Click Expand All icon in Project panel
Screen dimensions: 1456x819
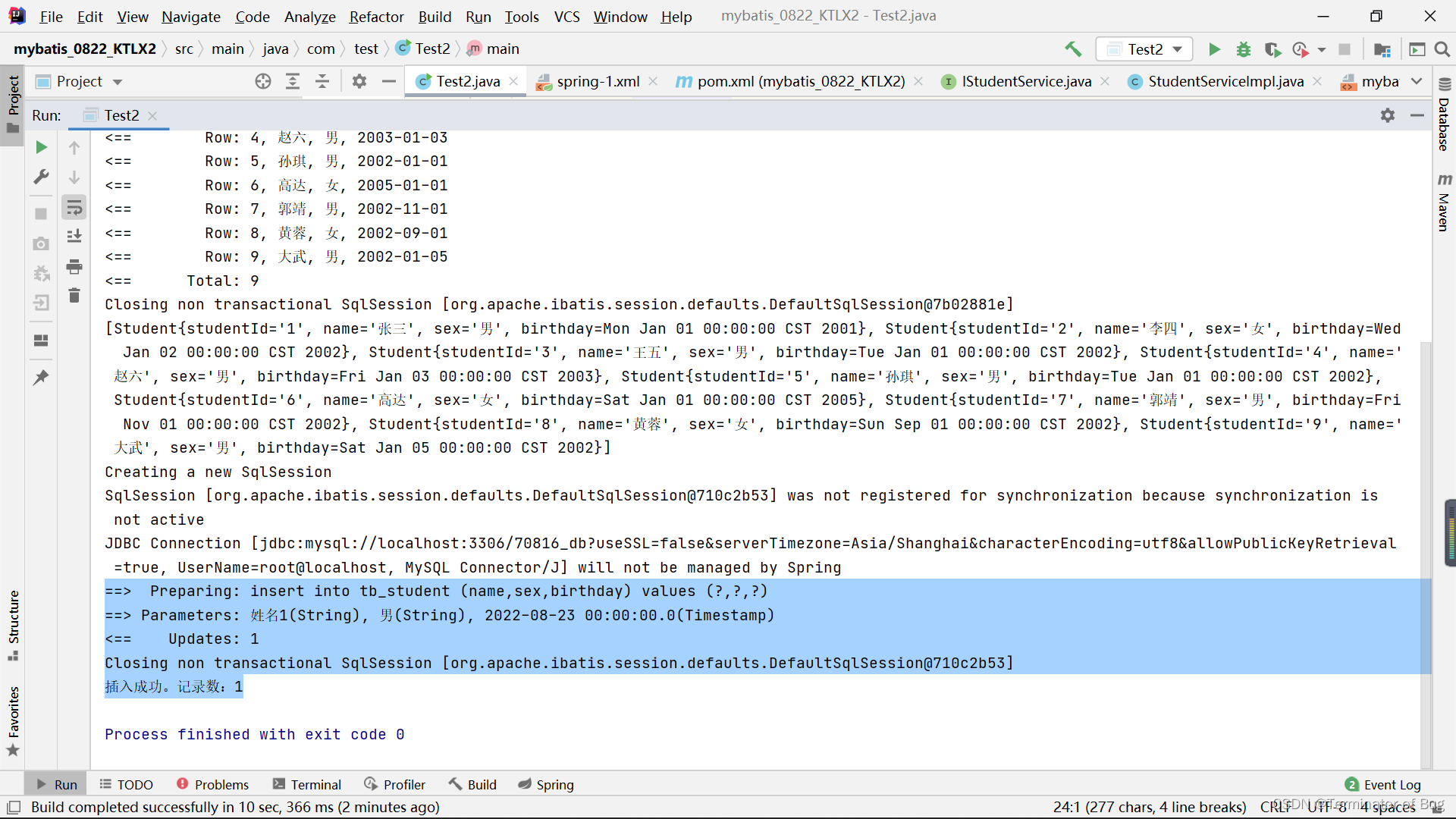coord(293,81)
